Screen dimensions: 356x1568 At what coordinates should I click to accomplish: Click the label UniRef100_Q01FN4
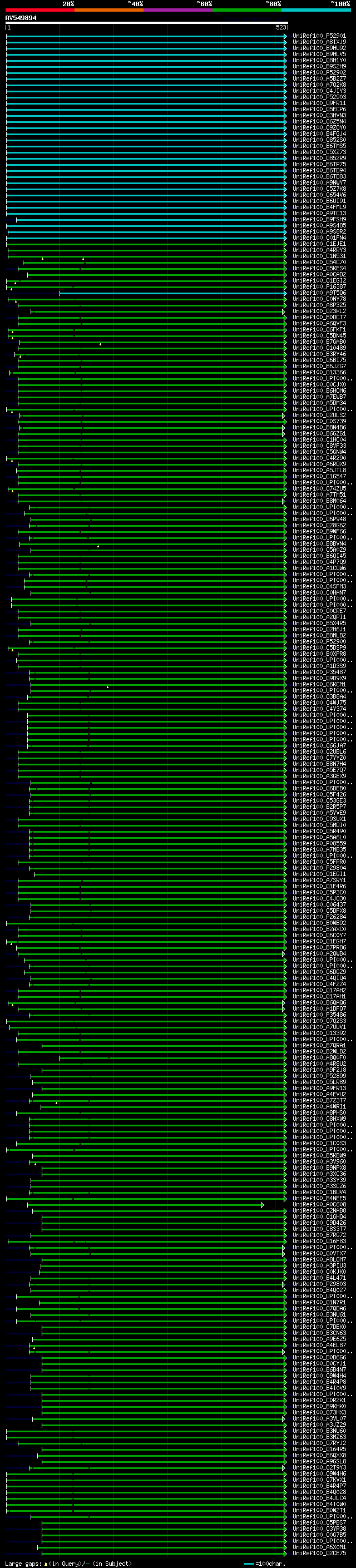(319, 238)
